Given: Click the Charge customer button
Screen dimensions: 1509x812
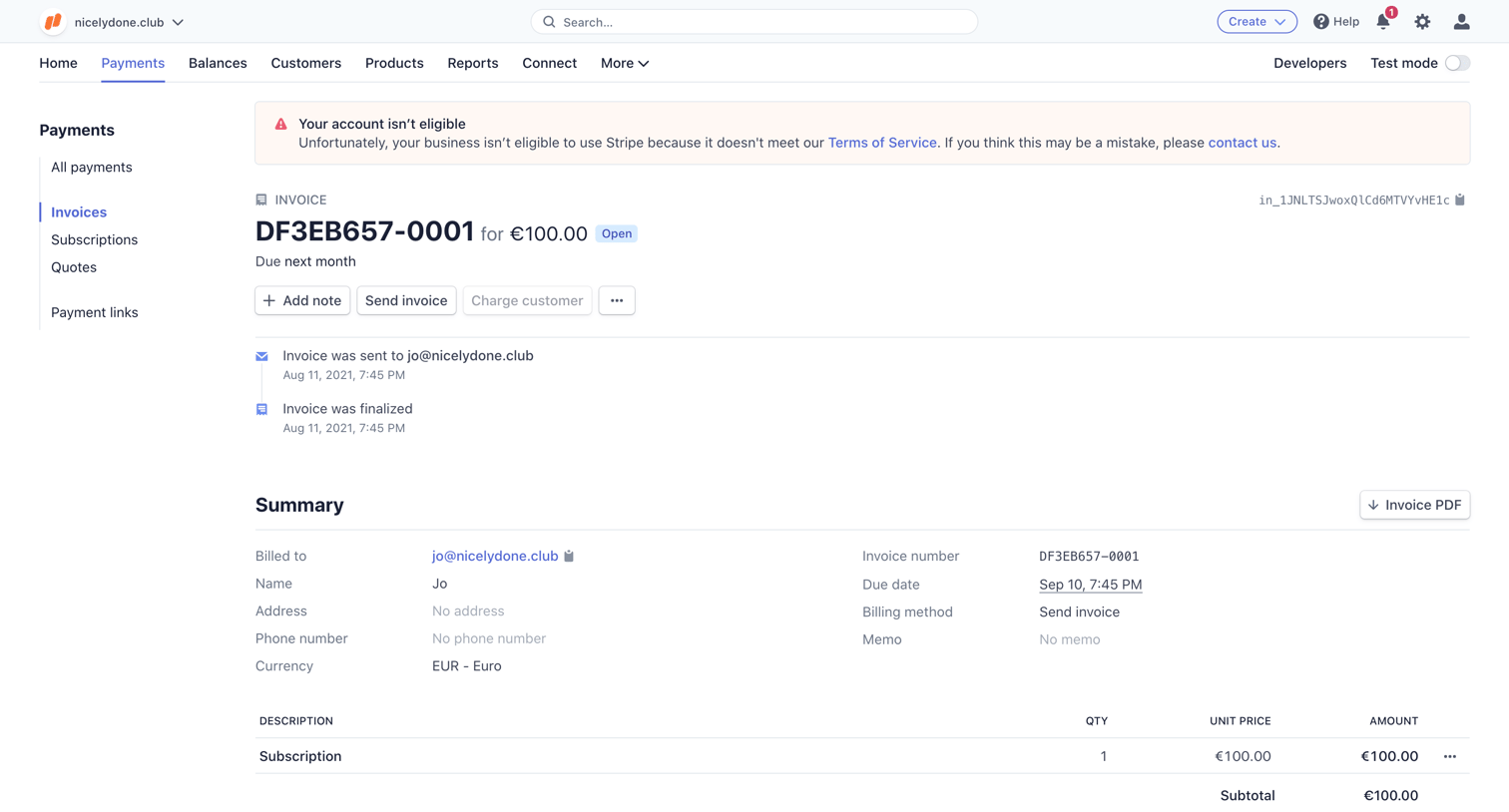Looking at the screenshot, I should 527,300.
